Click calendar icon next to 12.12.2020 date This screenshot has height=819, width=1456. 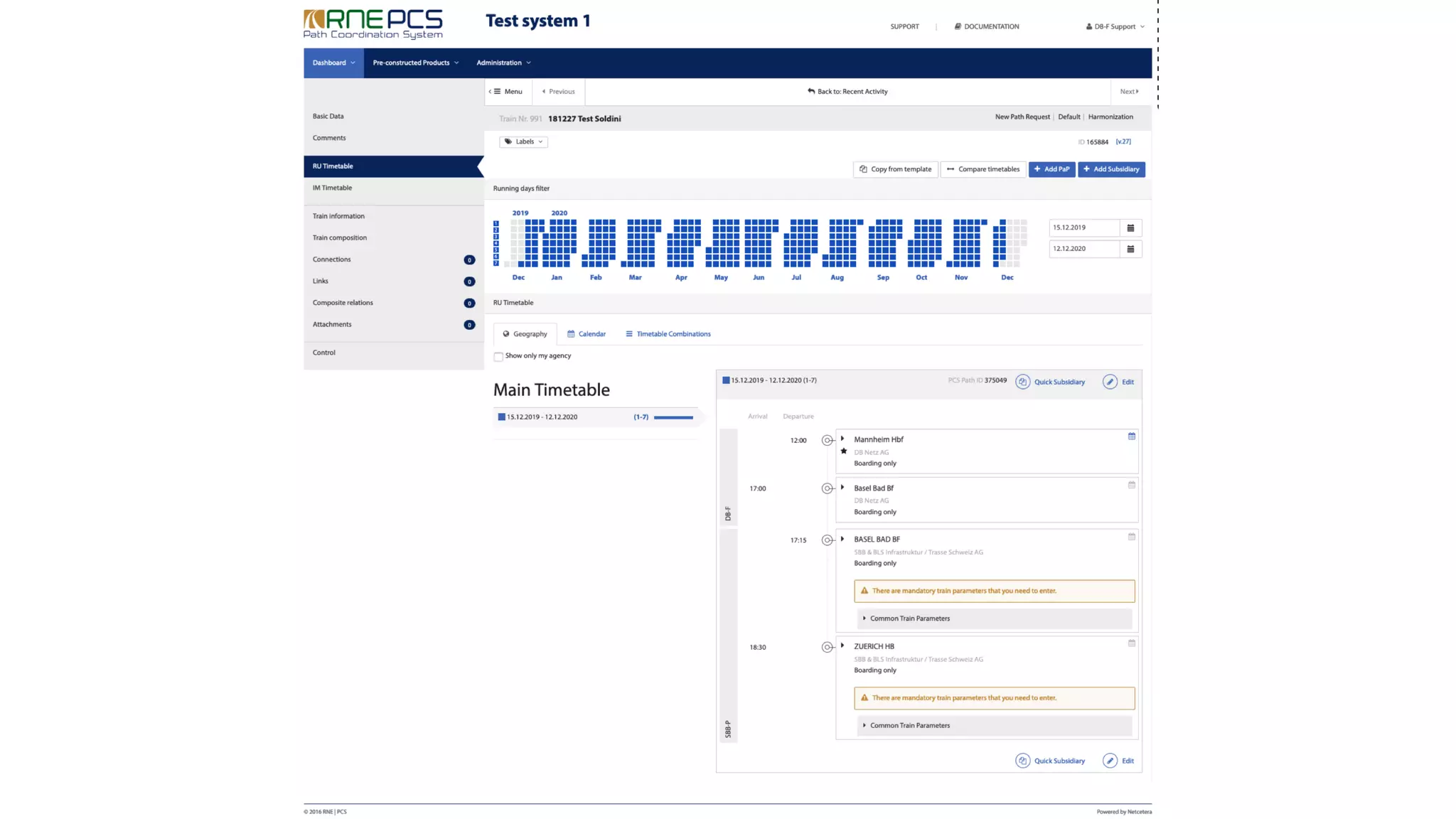pos(1130,249)
